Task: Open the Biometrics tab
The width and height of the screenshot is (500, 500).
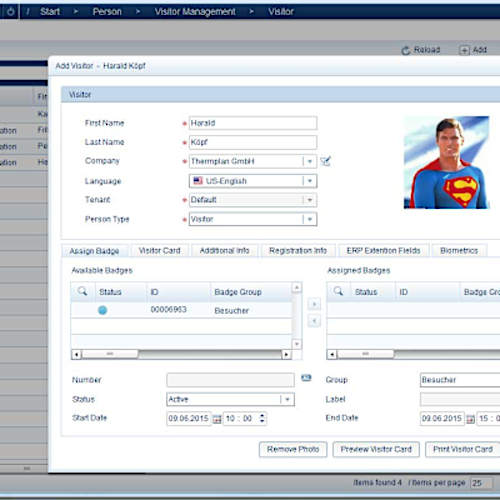Action: (x=459, y=251)
